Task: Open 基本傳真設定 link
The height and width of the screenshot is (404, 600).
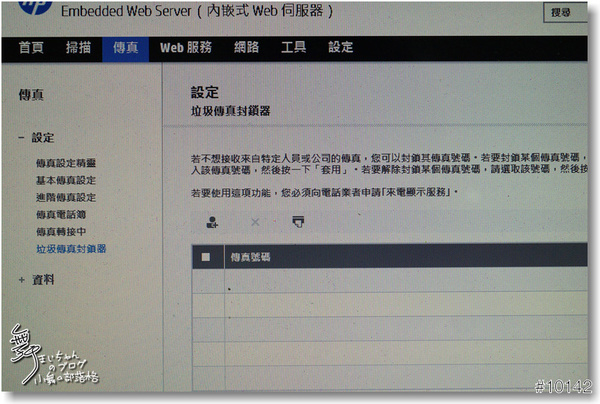Action: [x=66, y=180]
